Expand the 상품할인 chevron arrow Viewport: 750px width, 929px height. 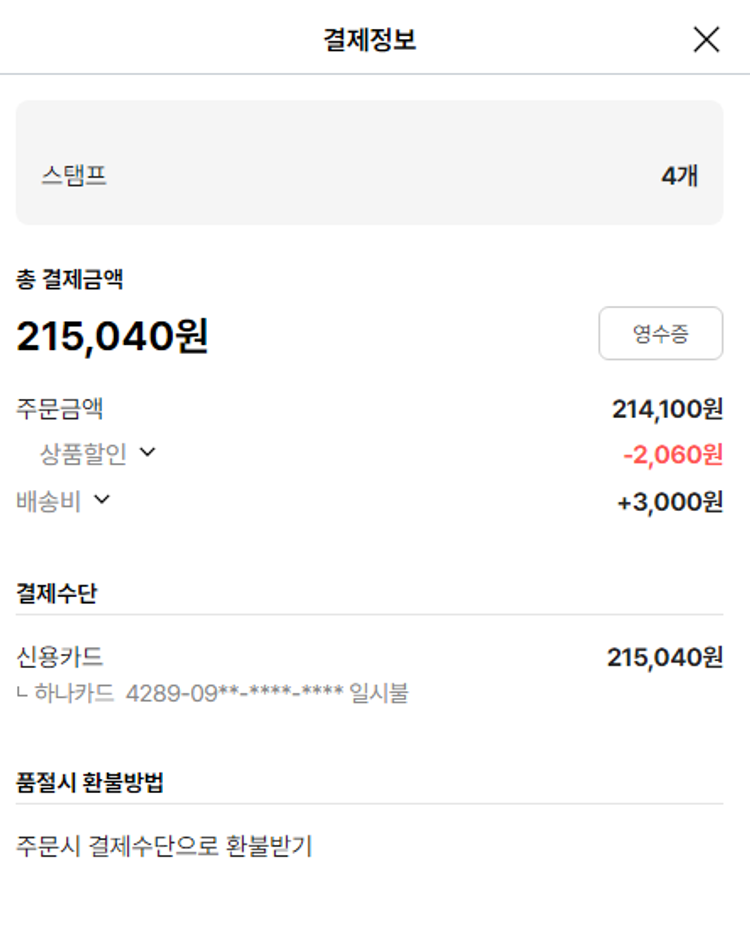148,452
